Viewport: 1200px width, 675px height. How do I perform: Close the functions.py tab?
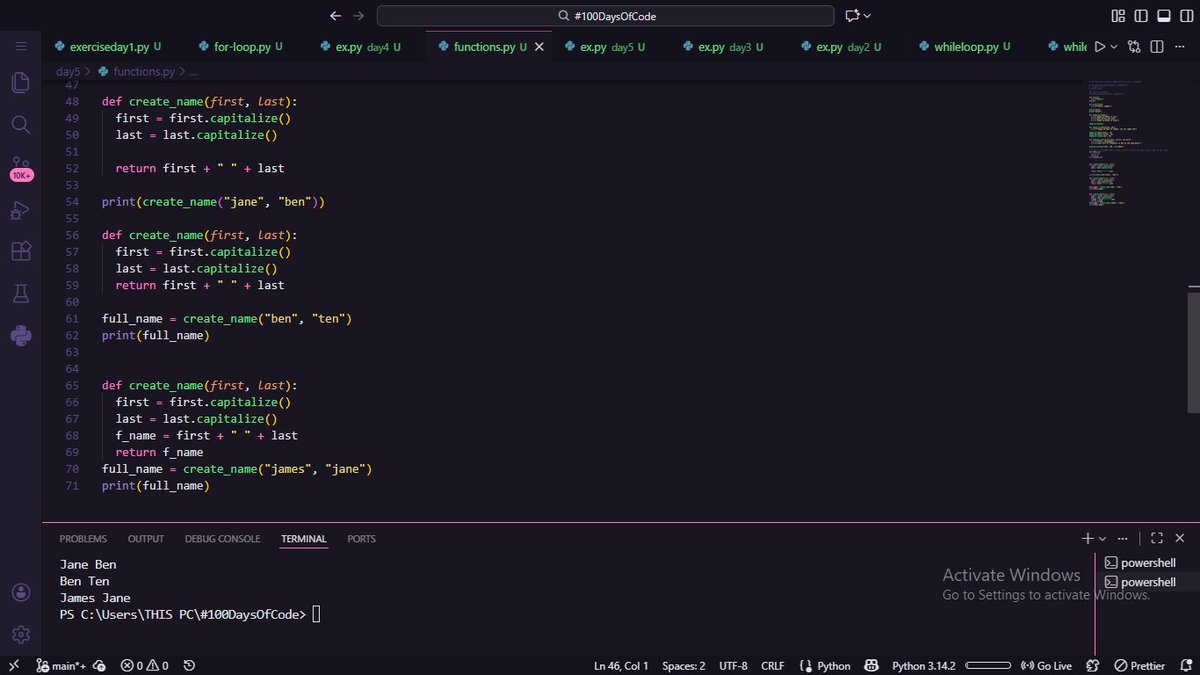(540, 47)
